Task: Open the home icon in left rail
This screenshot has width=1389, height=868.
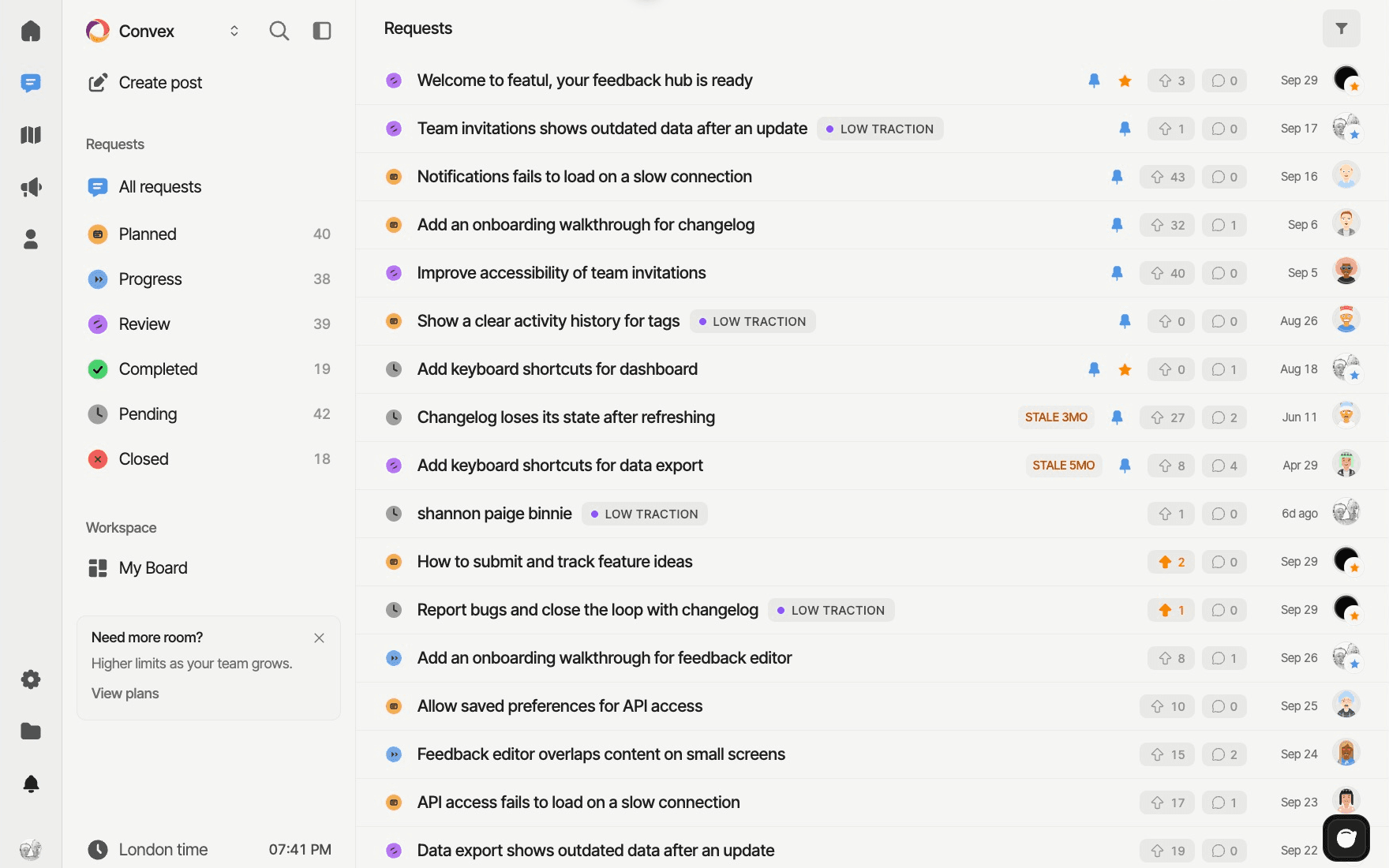Action: tap(31, 31)
